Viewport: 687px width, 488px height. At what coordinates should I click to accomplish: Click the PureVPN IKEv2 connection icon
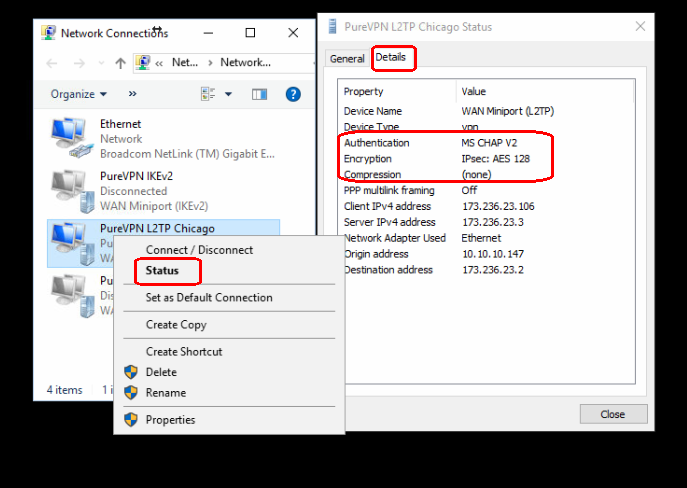click(x=72, y=191)
